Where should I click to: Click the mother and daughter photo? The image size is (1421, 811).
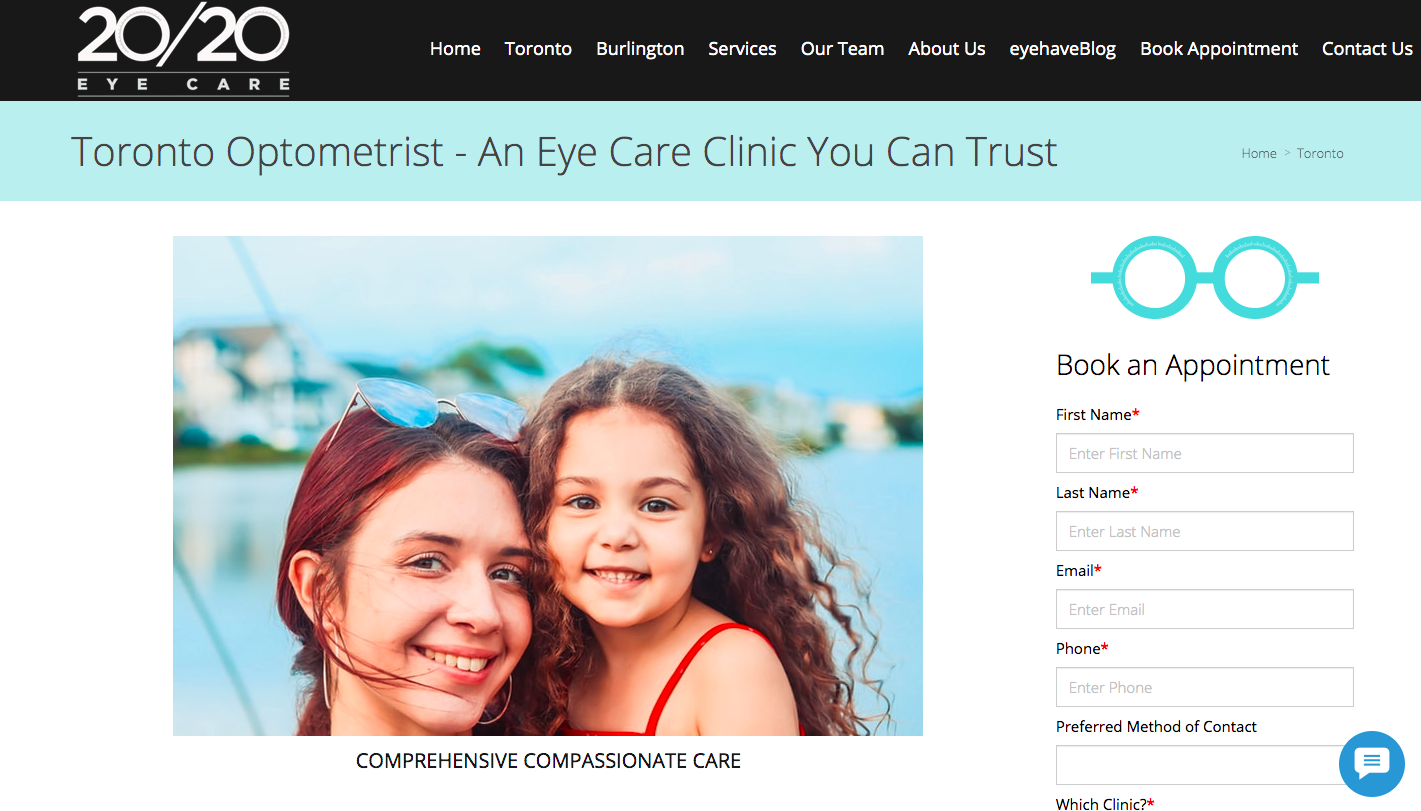pos(548,486)
